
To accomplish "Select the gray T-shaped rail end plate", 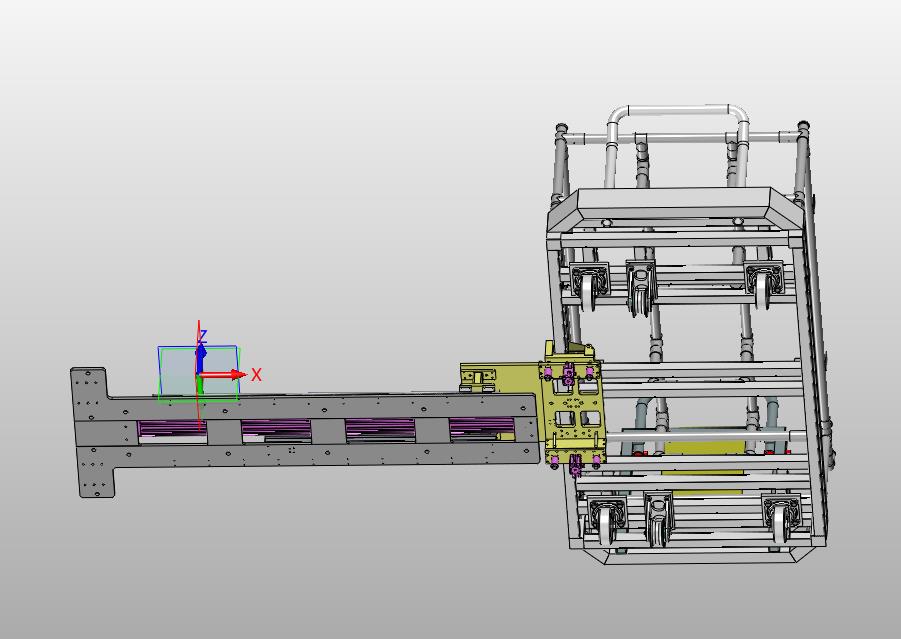I will (x=91, y=432).
